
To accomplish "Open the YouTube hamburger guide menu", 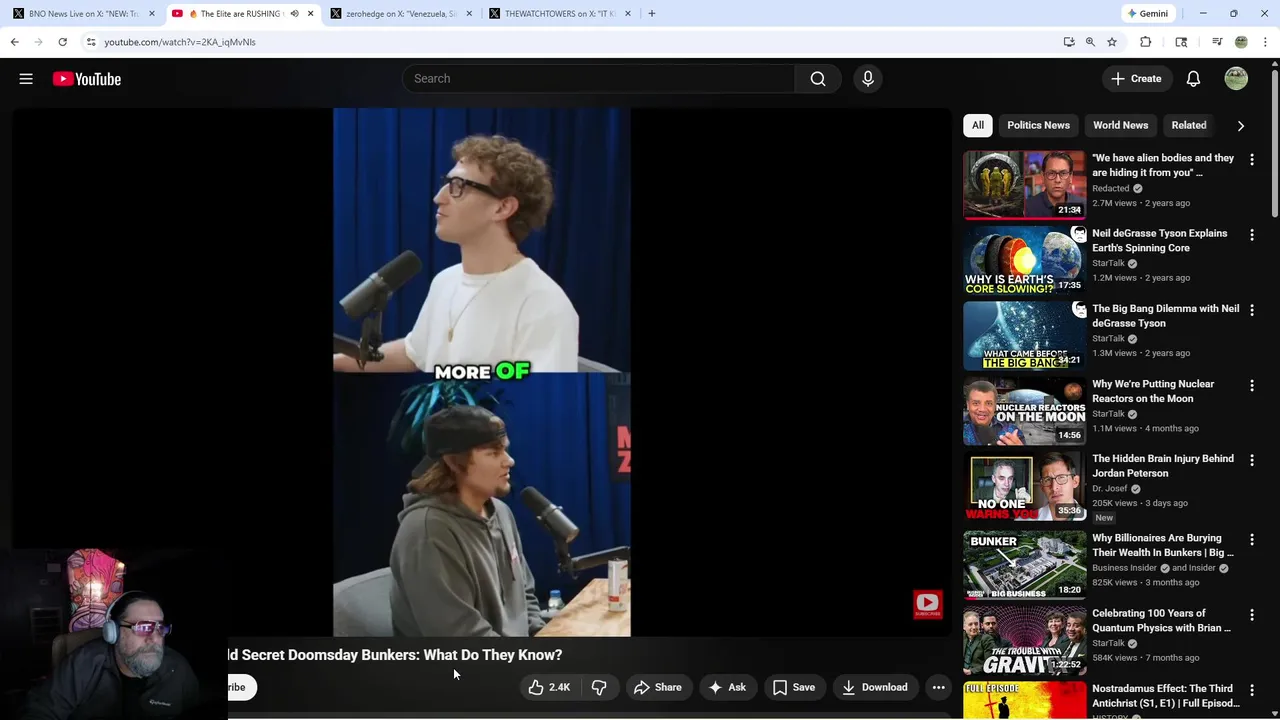I will 26,79.
